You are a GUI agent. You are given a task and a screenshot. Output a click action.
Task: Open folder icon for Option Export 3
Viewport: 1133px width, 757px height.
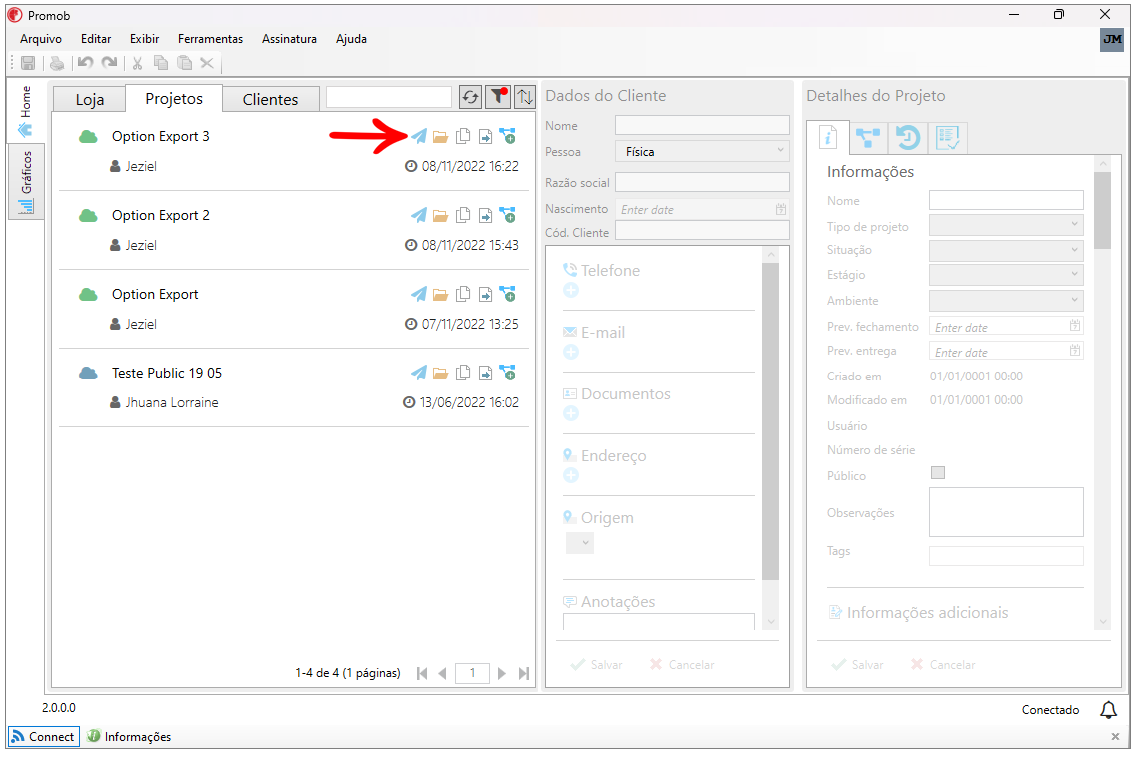[441, 136]
